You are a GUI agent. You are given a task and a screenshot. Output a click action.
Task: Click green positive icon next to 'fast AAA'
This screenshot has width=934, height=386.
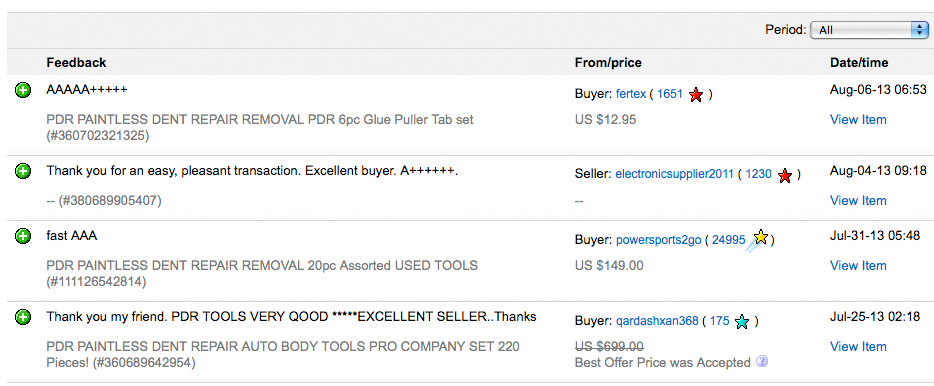[23, 236]
